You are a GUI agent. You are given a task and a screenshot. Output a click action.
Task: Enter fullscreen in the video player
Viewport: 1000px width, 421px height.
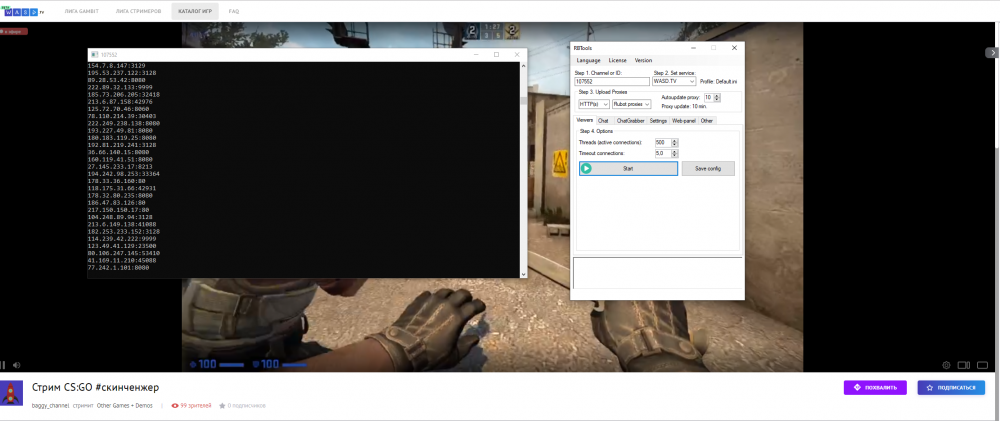[985, 364]
